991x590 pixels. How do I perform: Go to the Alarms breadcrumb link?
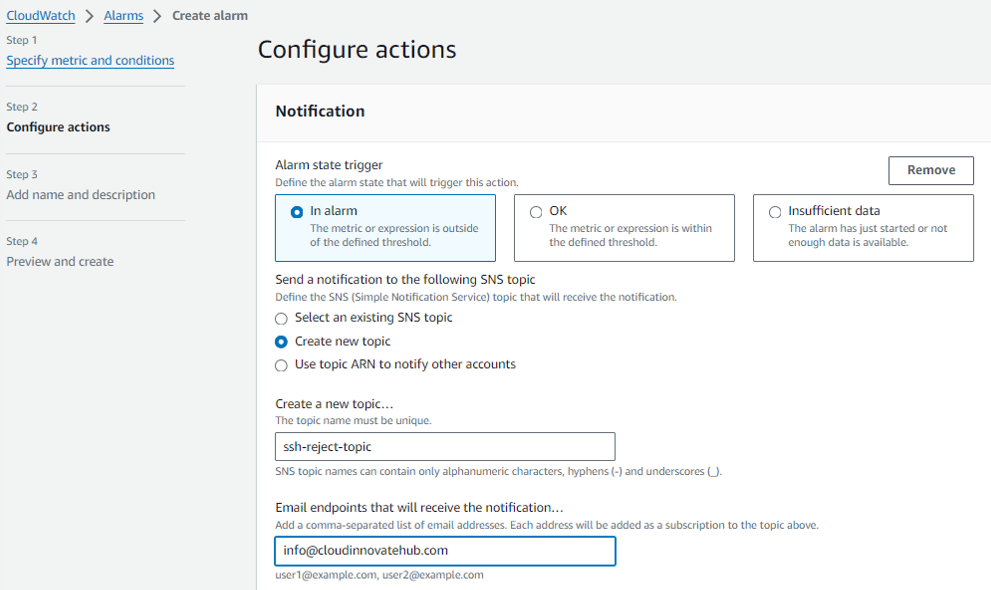(123, 16)
